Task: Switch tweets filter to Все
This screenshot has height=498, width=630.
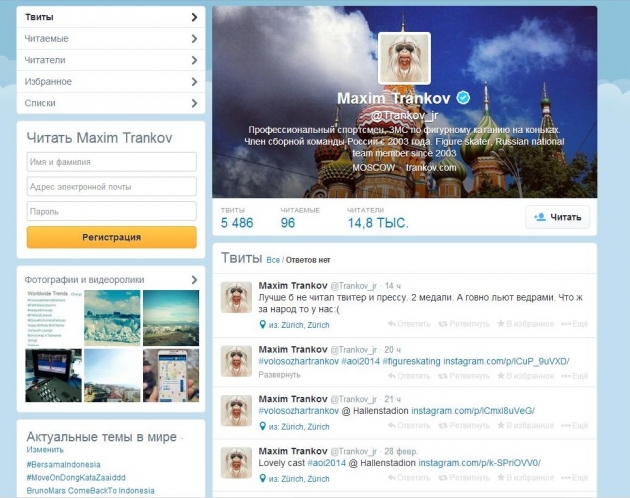Action: pos(273,260)
